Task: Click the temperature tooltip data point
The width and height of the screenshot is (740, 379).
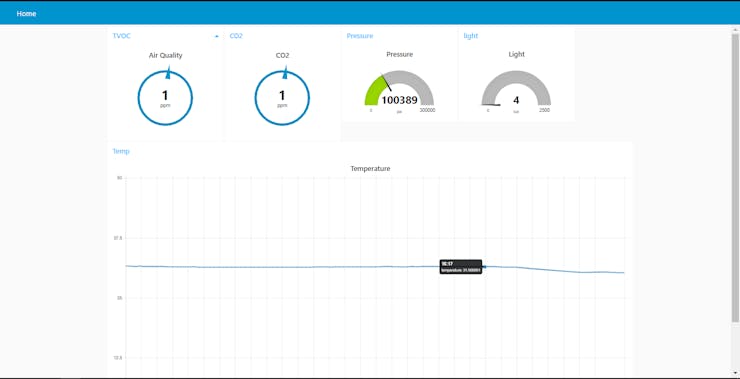Action: tap(484, 267)
